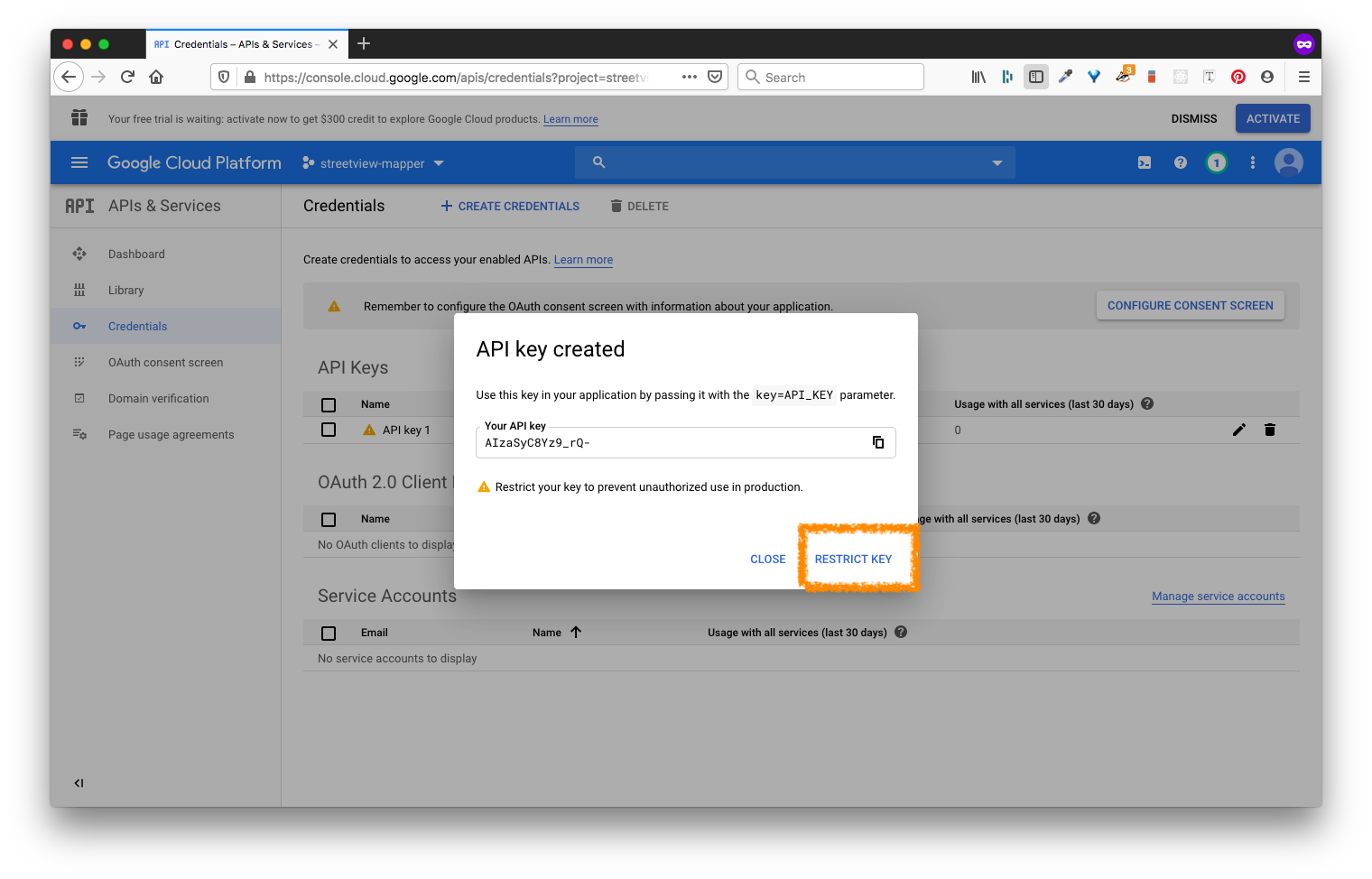1372x879 pixels.
Task: Open the Cloud Shell terminal icon
Action: point(1144,163)
